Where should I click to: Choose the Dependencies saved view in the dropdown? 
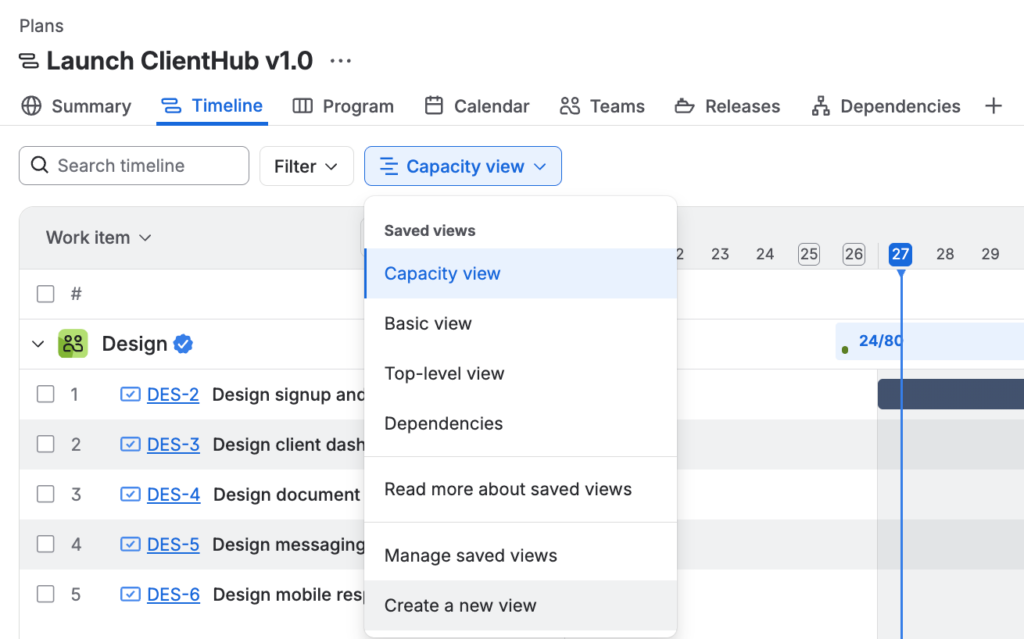click(520, 423)
